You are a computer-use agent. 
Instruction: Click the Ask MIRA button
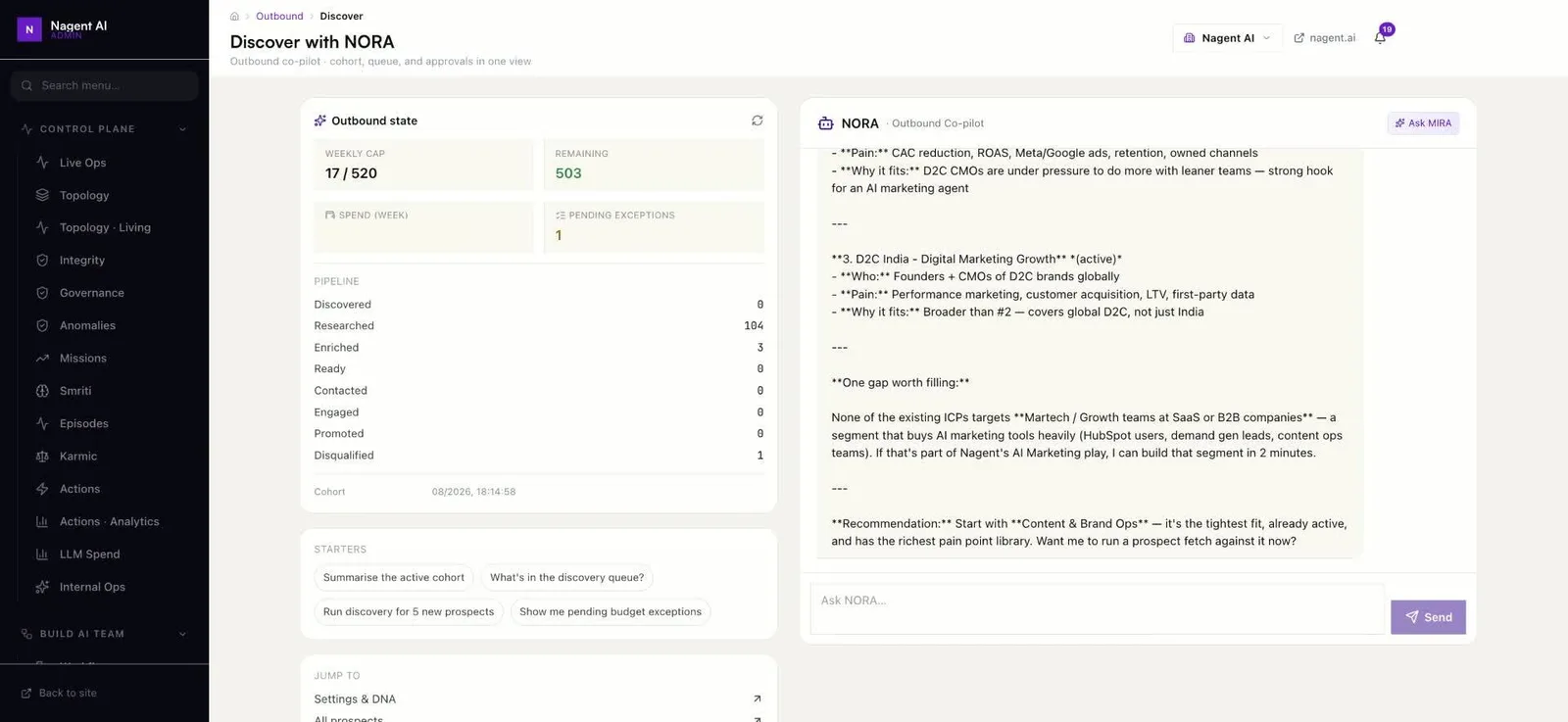[x=1423, y=123]
